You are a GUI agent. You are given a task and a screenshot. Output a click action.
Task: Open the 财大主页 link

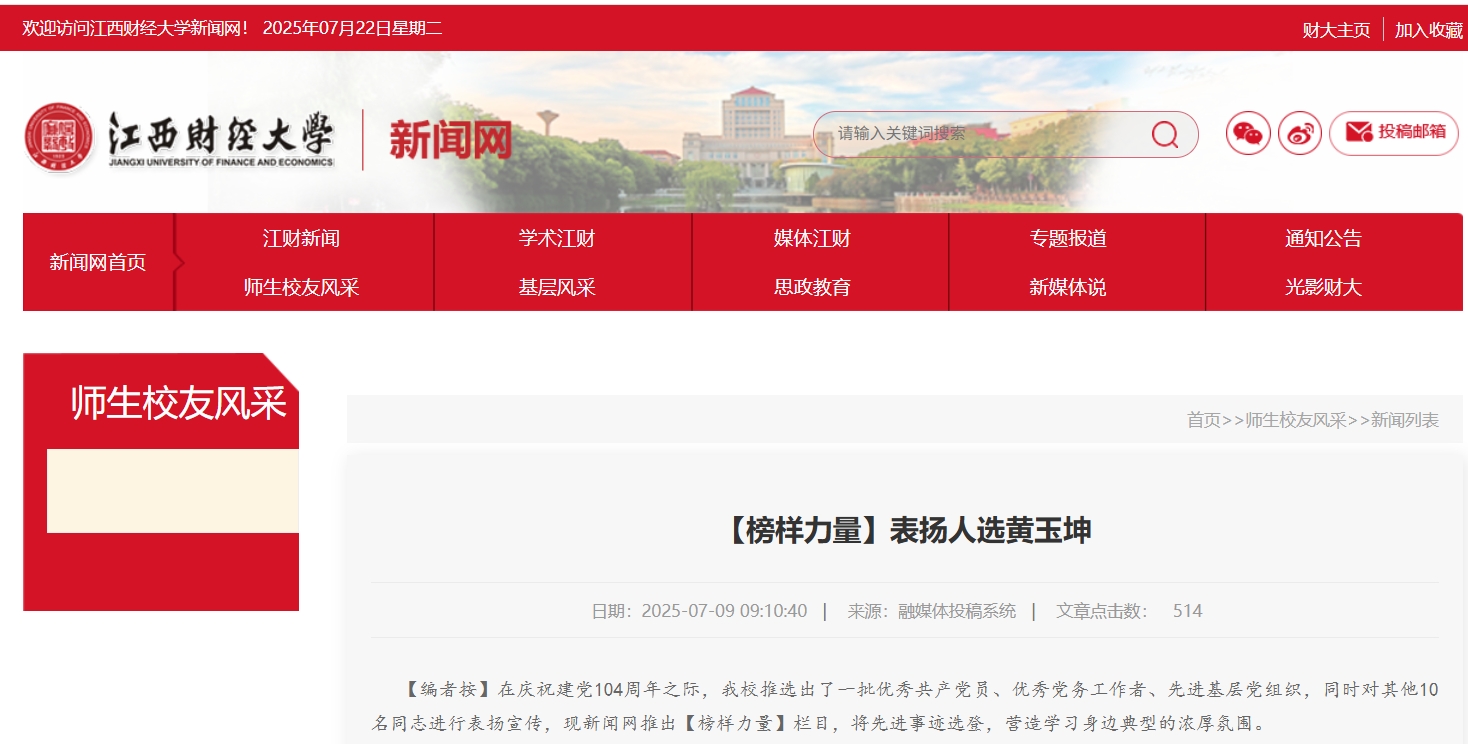coord(1336,30)
